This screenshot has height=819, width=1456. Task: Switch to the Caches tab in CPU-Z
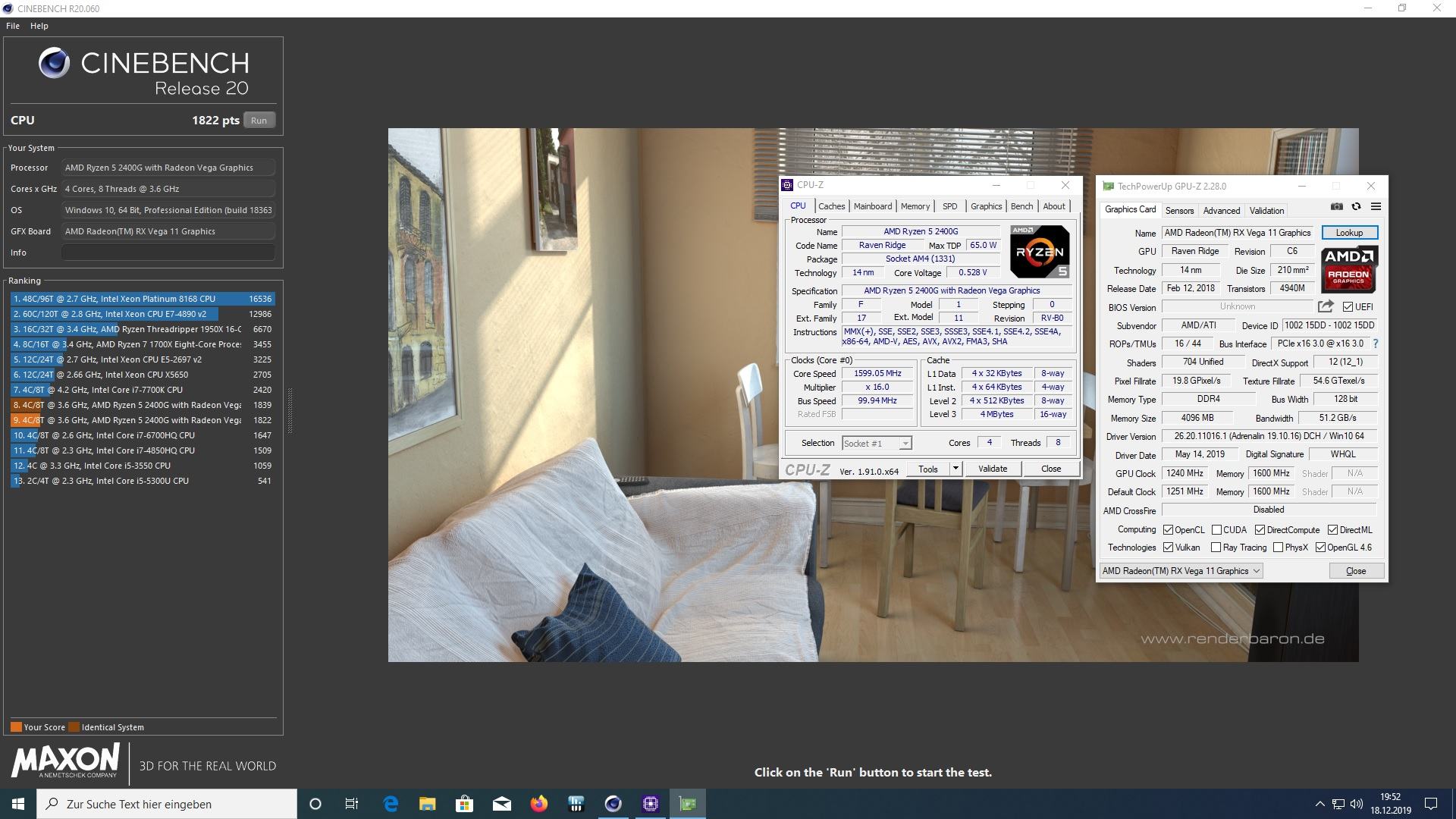coord(831,206)
